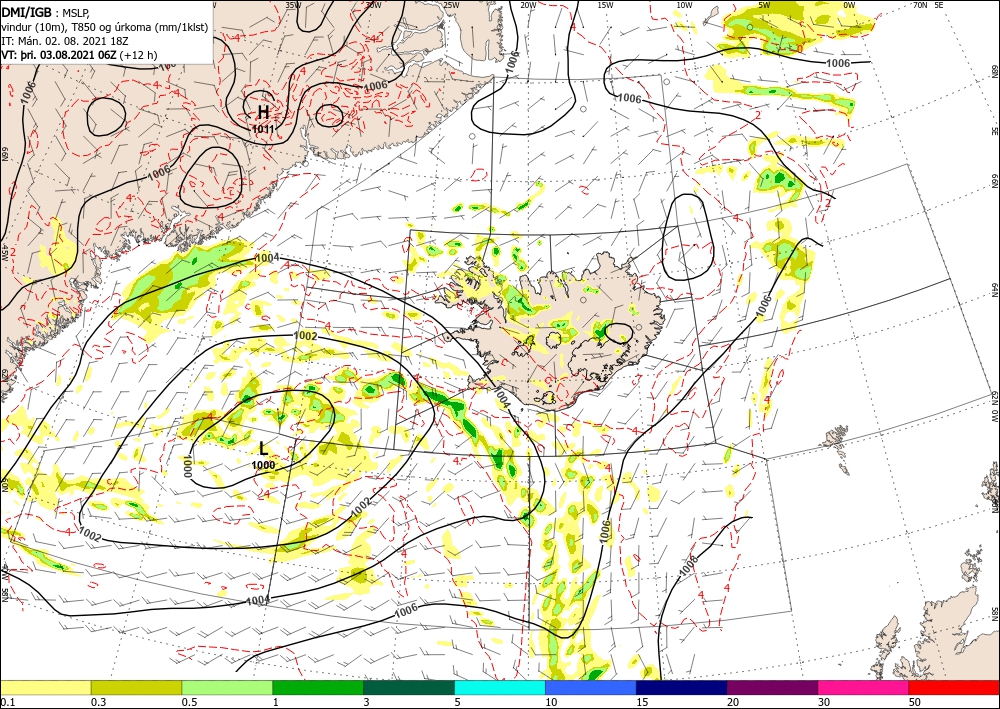Click the olive 0.3–0.5 legend color band
Image resolution: width=1000 pixels, height=709 pixels.
tap(136, 687)
